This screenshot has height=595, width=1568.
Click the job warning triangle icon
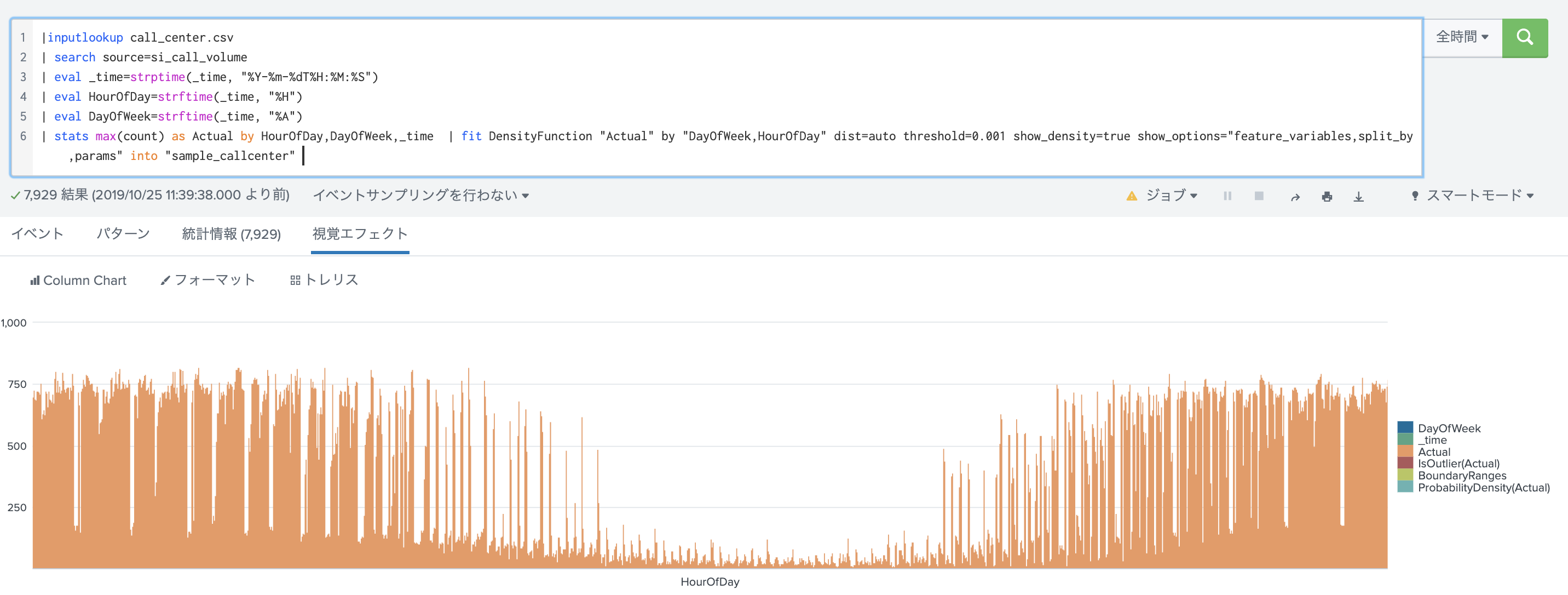pyautogui.click(x=1132, y=196)
